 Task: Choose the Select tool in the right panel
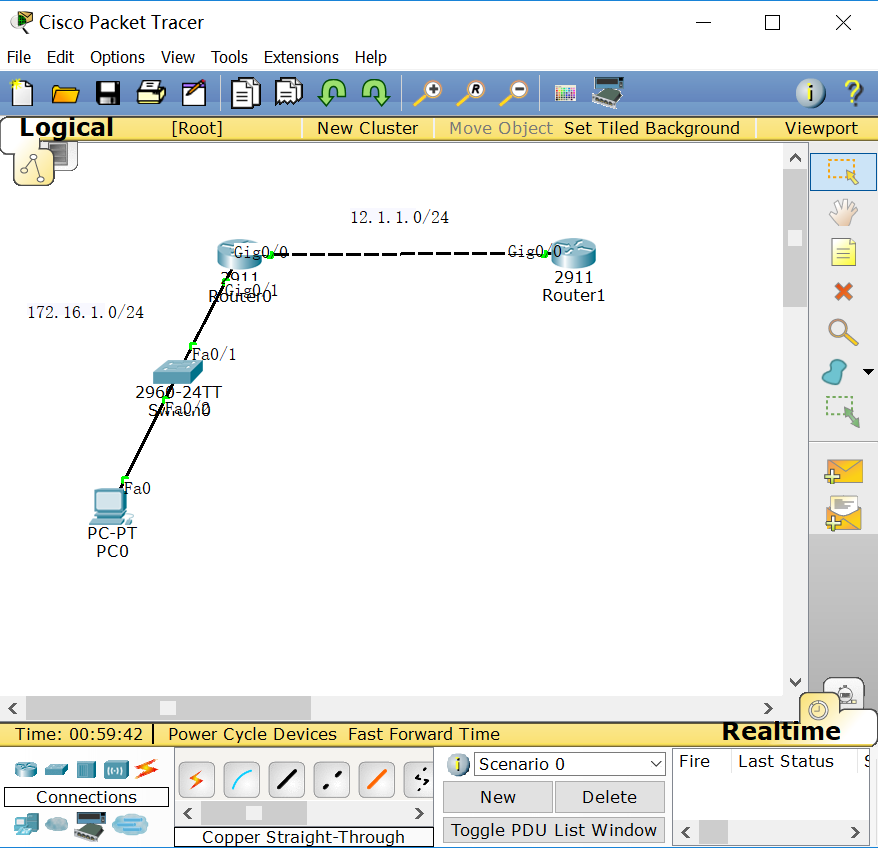[843, 171]
